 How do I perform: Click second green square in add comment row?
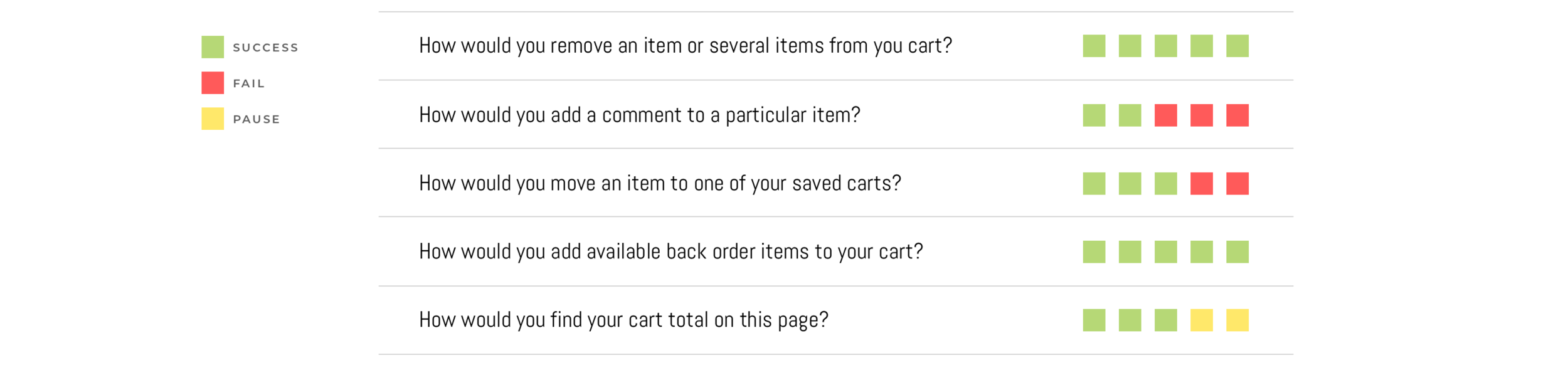(1130, 115)
